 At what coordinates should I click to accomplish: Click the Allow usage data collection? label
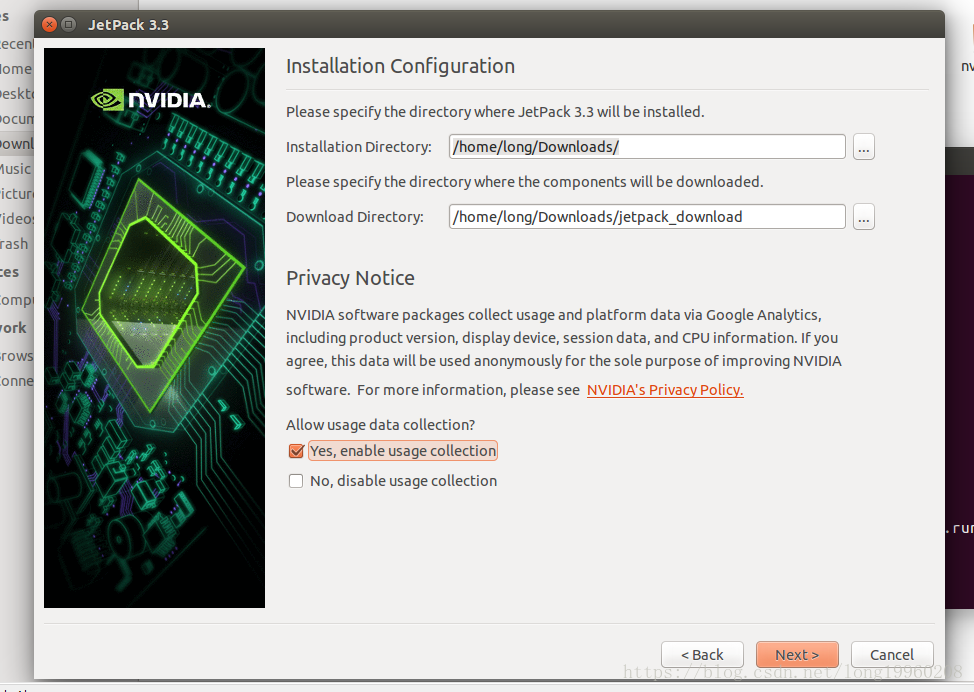click(x=380, y=425)
